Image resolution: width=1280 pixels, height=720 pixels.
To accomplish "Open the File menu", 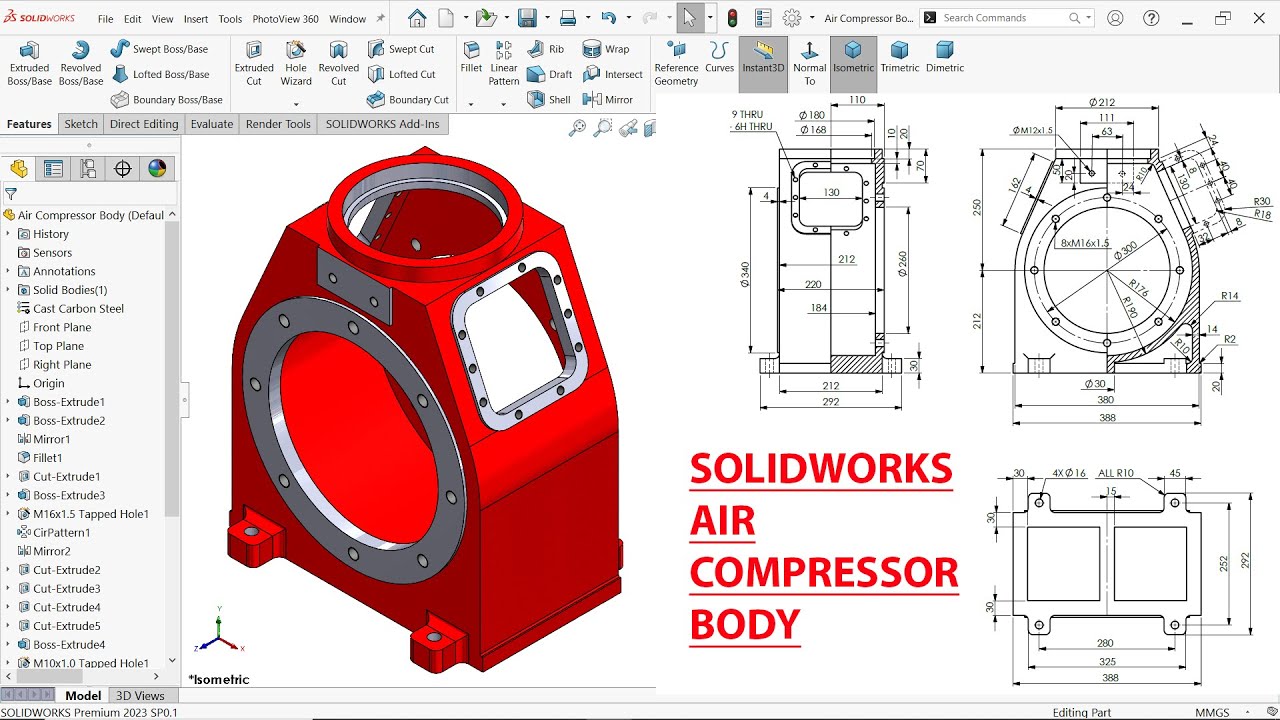I will [105, 19].
